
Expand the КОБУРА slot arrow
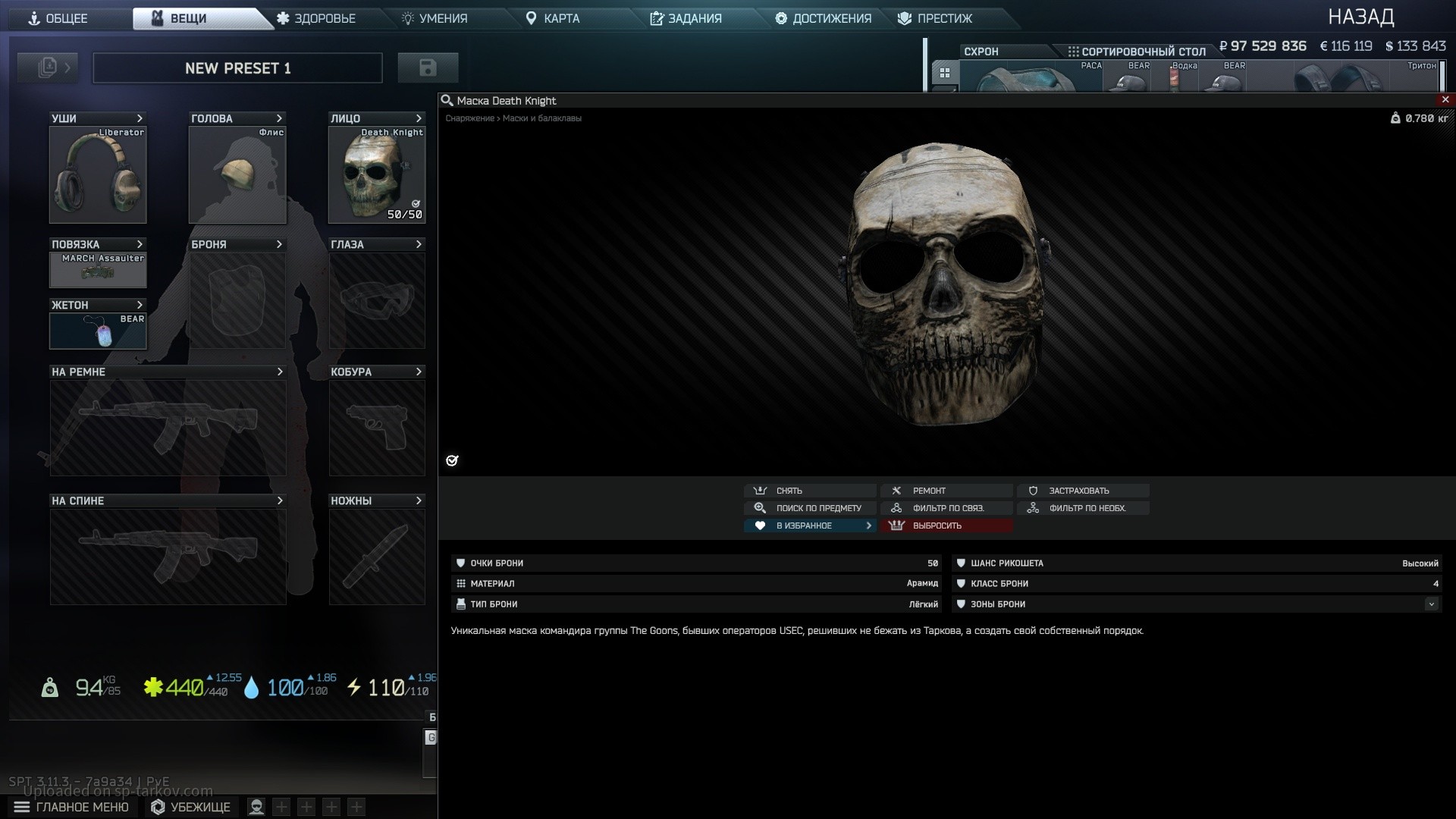click(419, 372)
